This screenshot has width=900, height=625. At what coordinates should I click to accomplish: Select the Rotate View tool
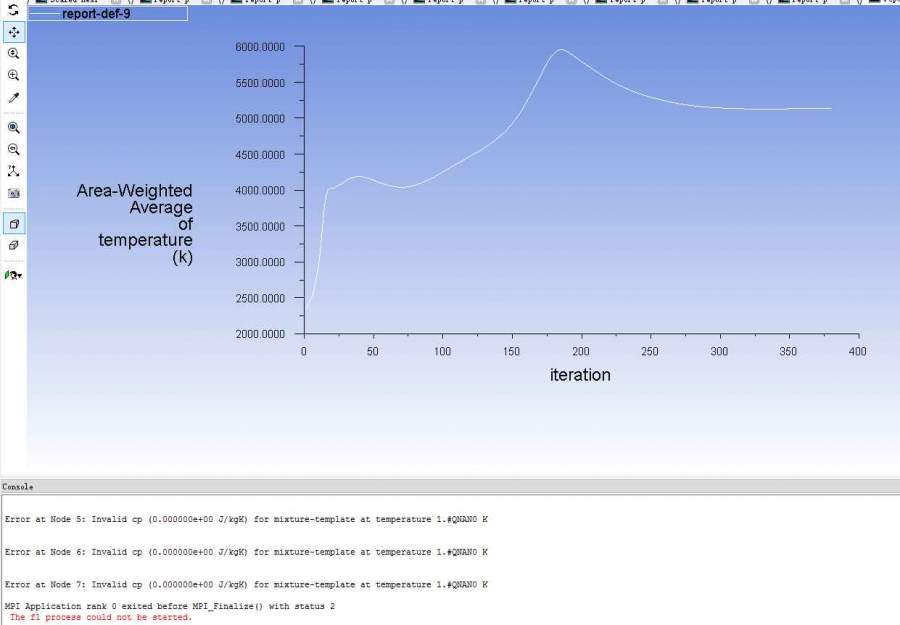(13, 10)
